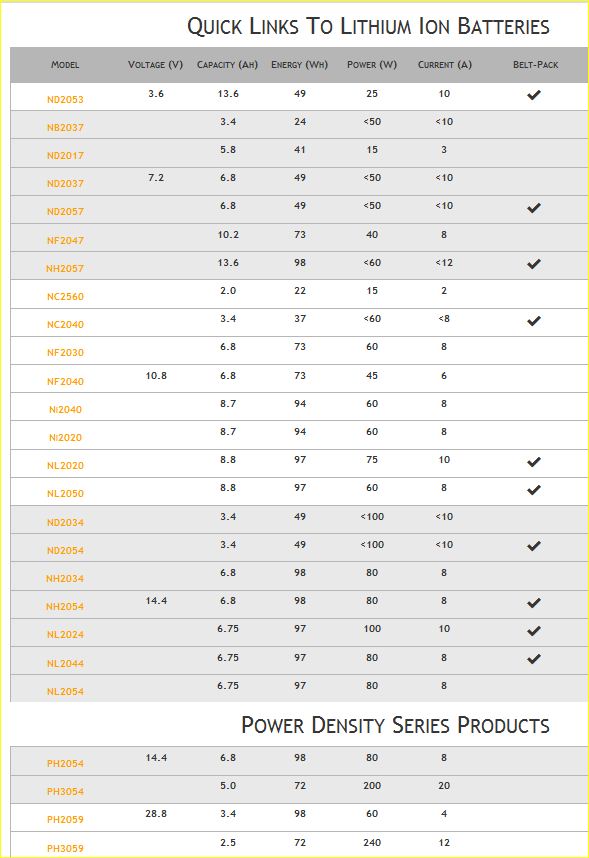The image size is (589, 858).
Task: Click the ND2034 model link
Action: 65,523
